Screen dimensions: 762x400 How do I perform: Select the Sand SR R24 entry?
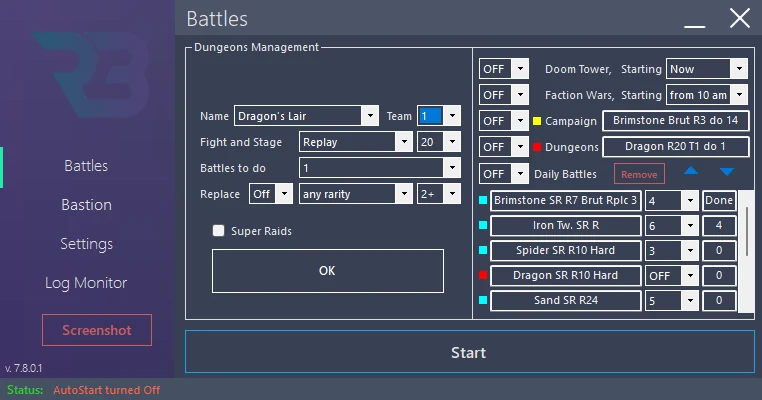click(x=566, y=300)
